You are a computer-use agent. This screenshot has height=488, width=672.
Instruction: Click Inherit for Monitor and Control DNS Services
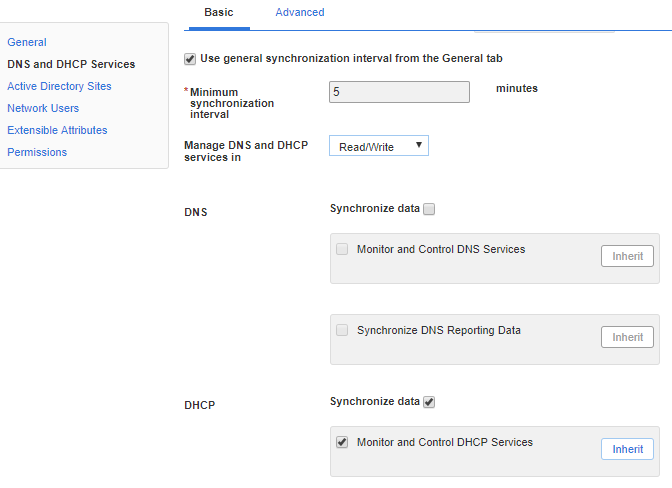[x=627, y=256]
